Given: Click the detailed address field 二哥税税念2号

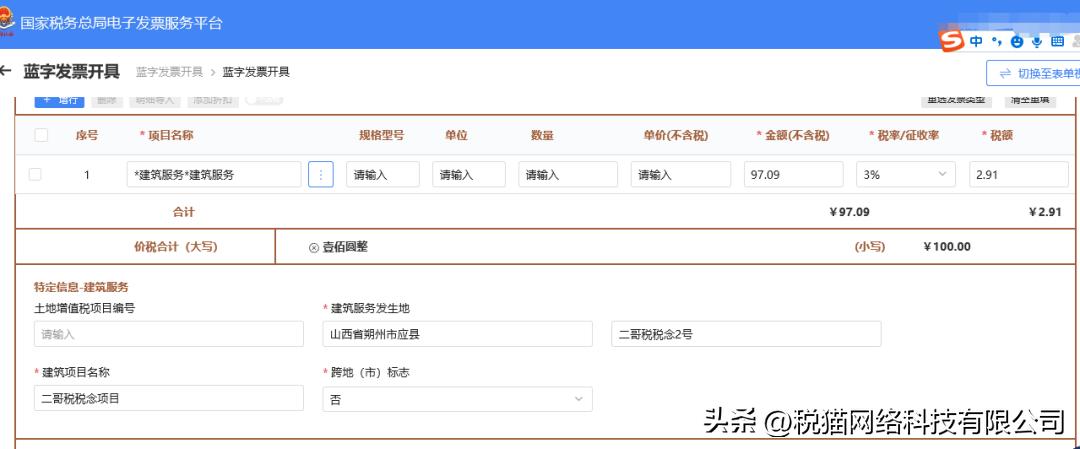Looking at the screenshot, I should 746,334.
